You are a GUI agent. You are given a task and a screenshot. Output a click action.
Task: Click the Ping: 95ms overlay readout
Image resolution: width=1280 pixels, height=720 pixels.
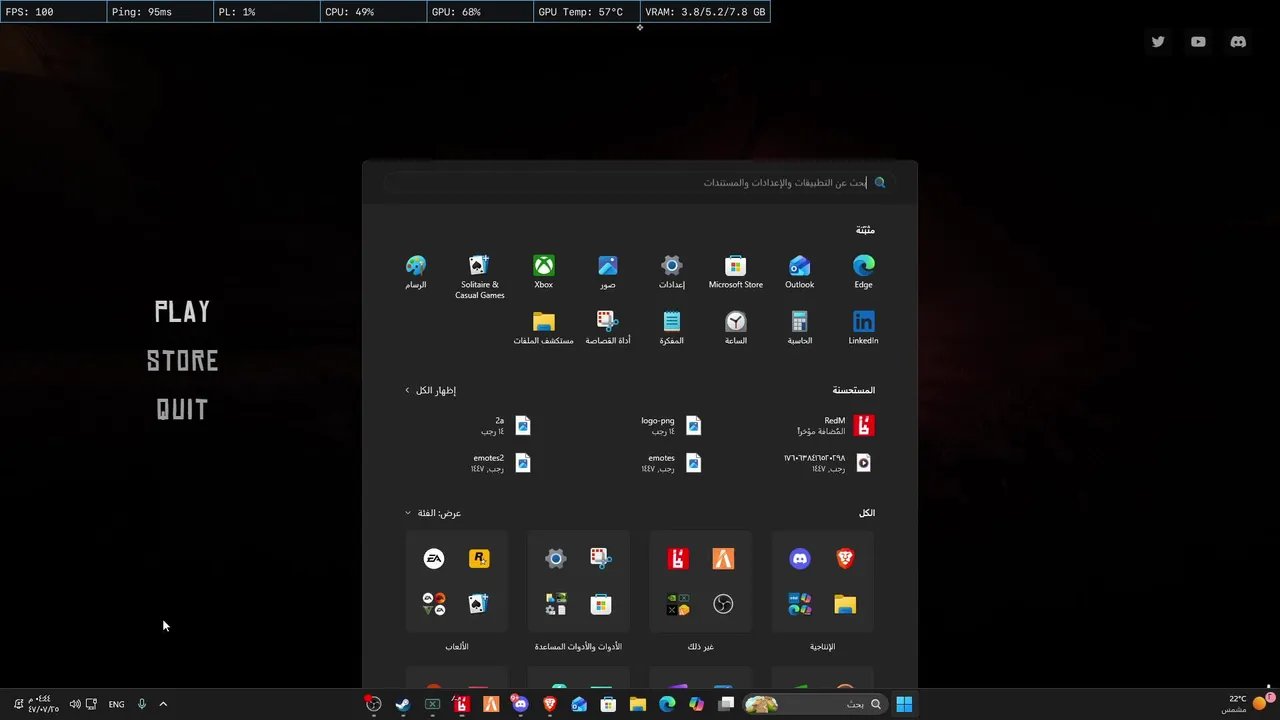coord(159,12)
